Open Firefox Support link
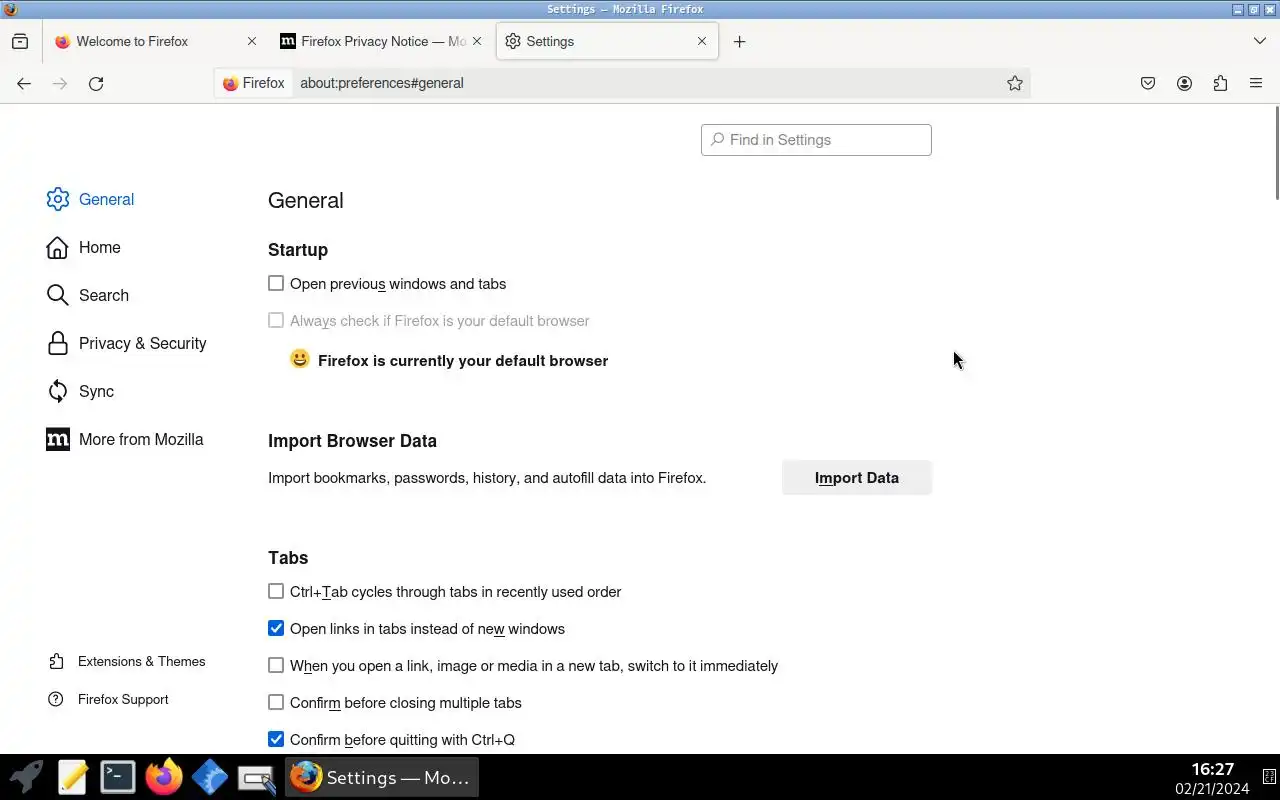The image size is (1280, 800). point(108,700)
